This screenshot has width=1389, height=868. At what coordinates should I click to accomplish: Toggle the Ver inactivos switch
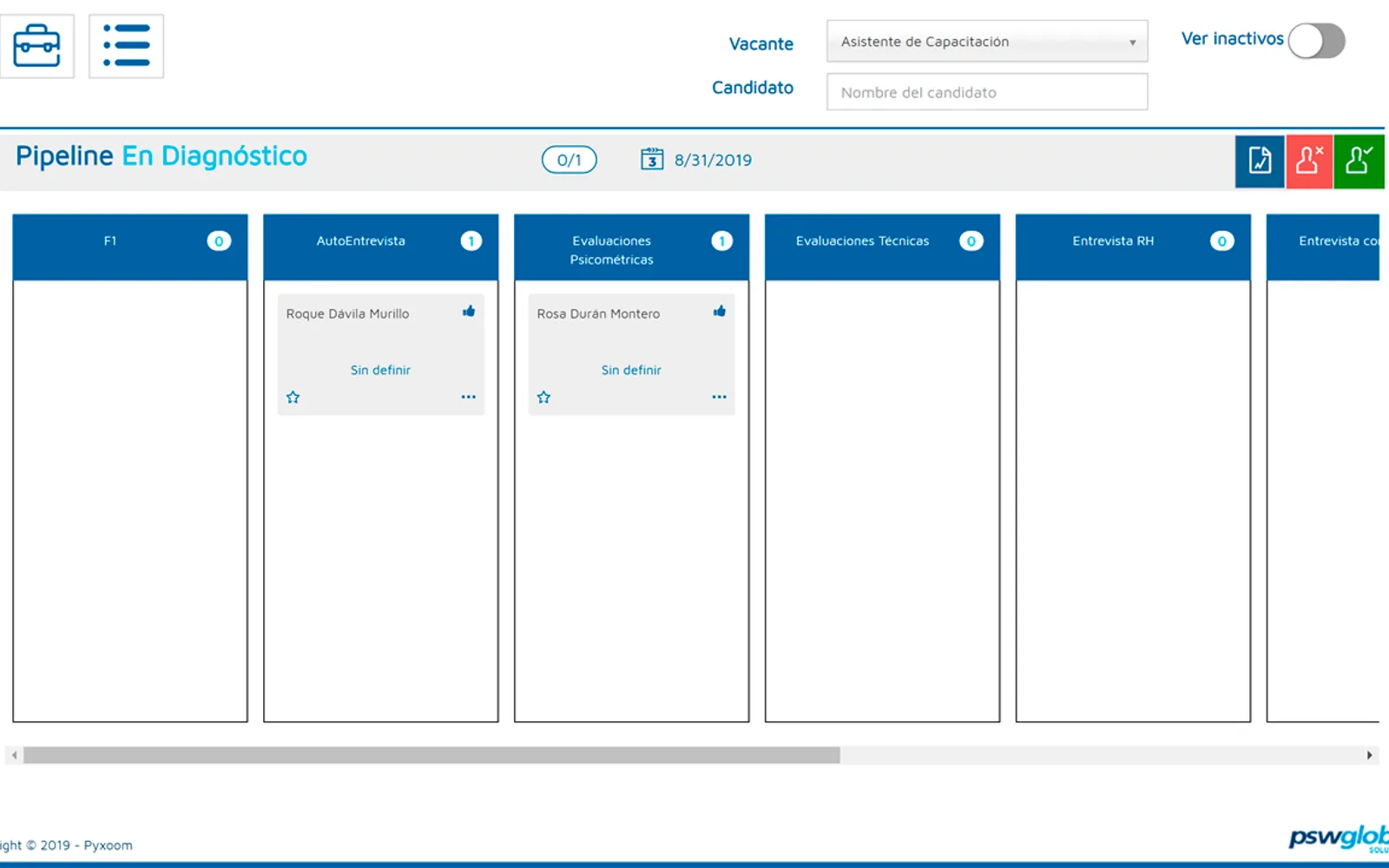[1316, 40]
